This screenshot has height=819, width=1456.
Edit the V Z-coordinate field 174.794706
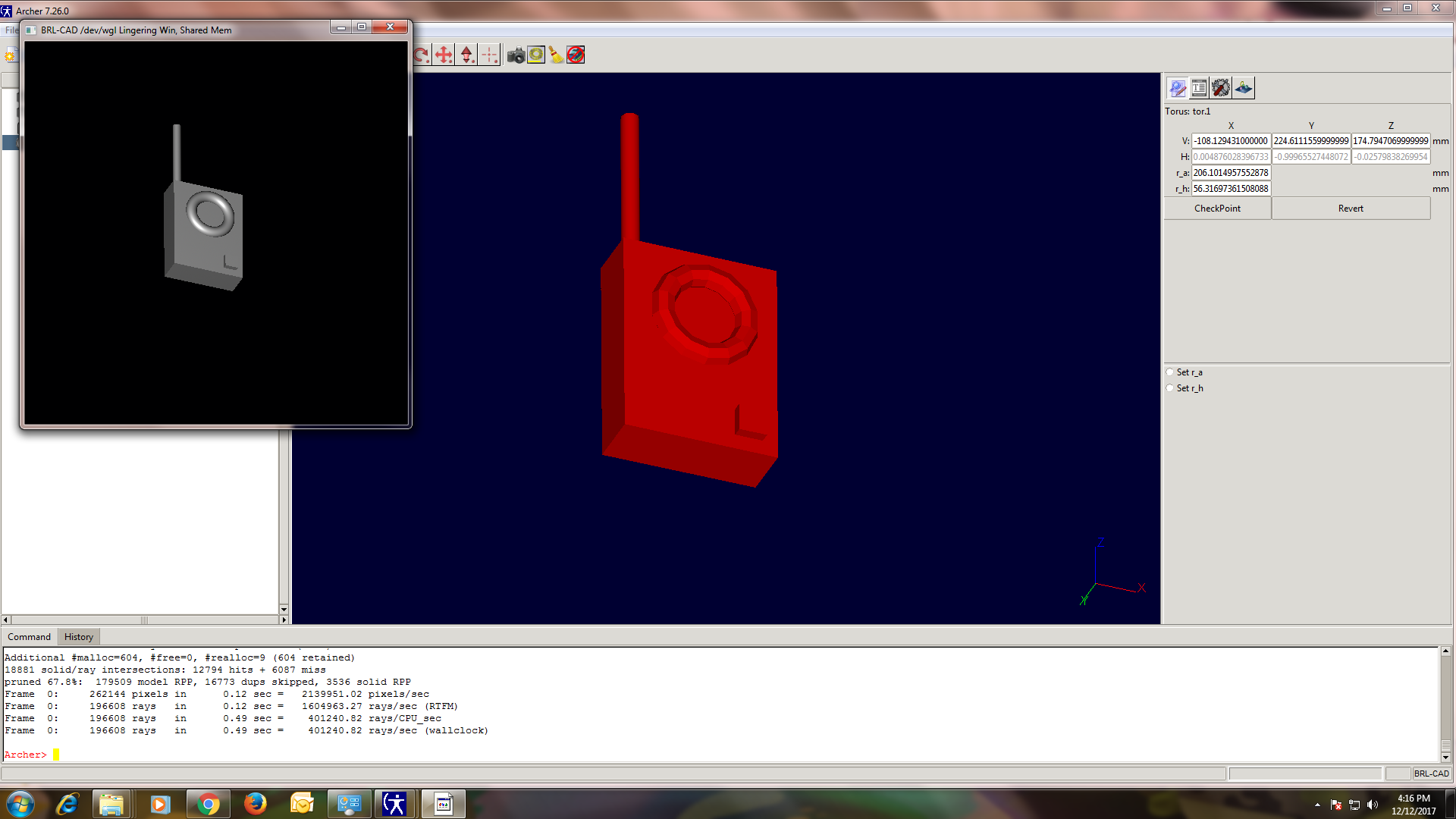click(1391, 141)
